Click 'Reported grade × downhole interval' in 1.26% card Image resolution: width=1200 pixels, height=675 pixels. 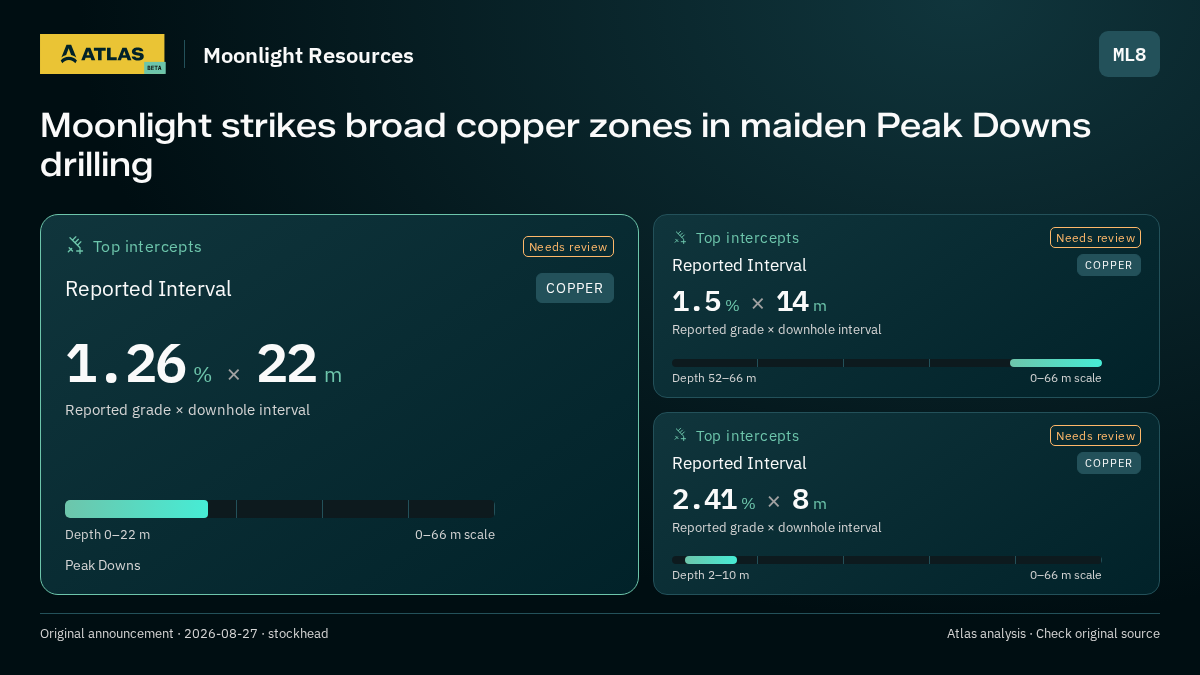tap(187, 410)
